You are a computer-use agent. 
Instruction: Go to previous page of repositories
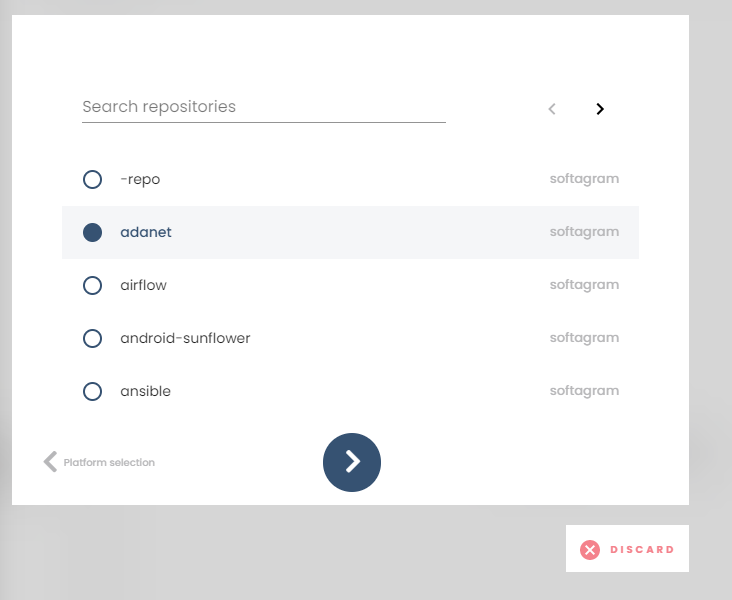[552, 109]
